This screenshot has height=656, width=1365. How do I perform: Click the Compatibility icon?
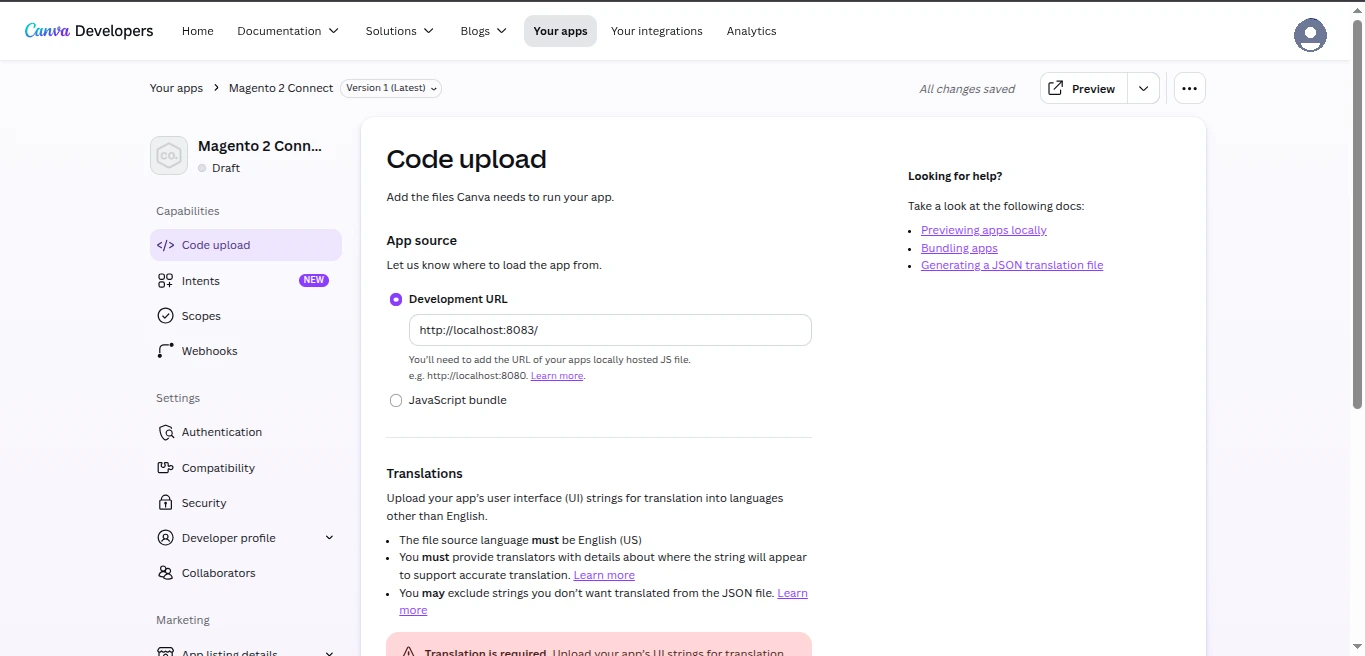coord(166,468)
